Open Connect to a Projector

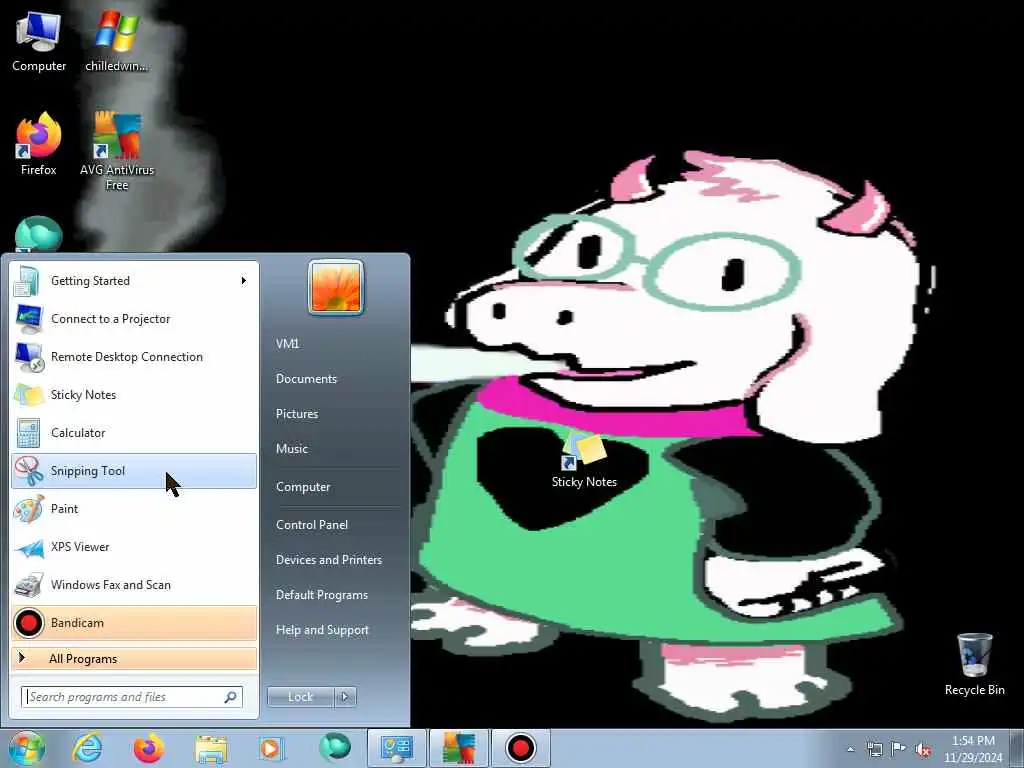[x=135, y=319]
